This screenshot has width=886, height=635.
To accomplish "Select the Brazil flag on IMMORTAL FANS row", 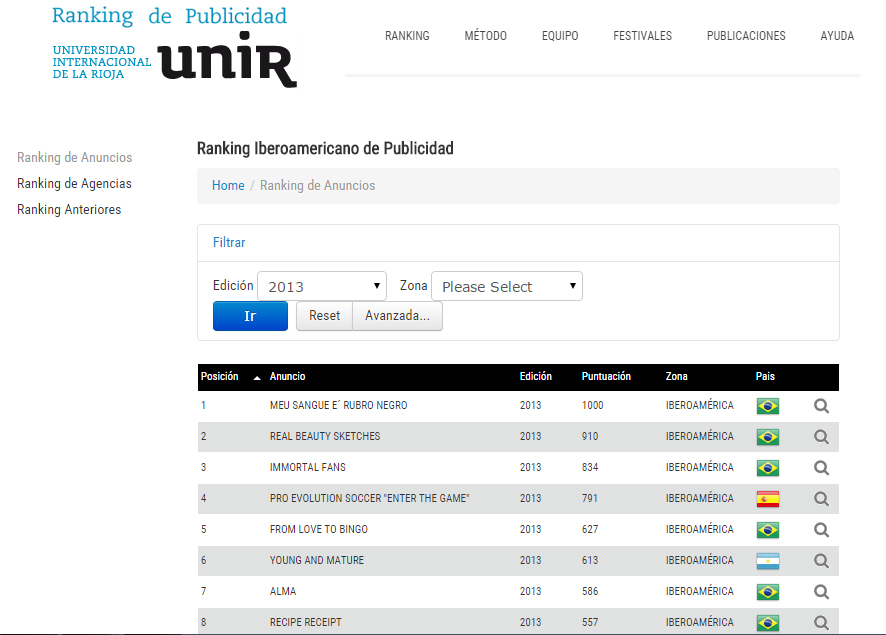I will 767,467.
